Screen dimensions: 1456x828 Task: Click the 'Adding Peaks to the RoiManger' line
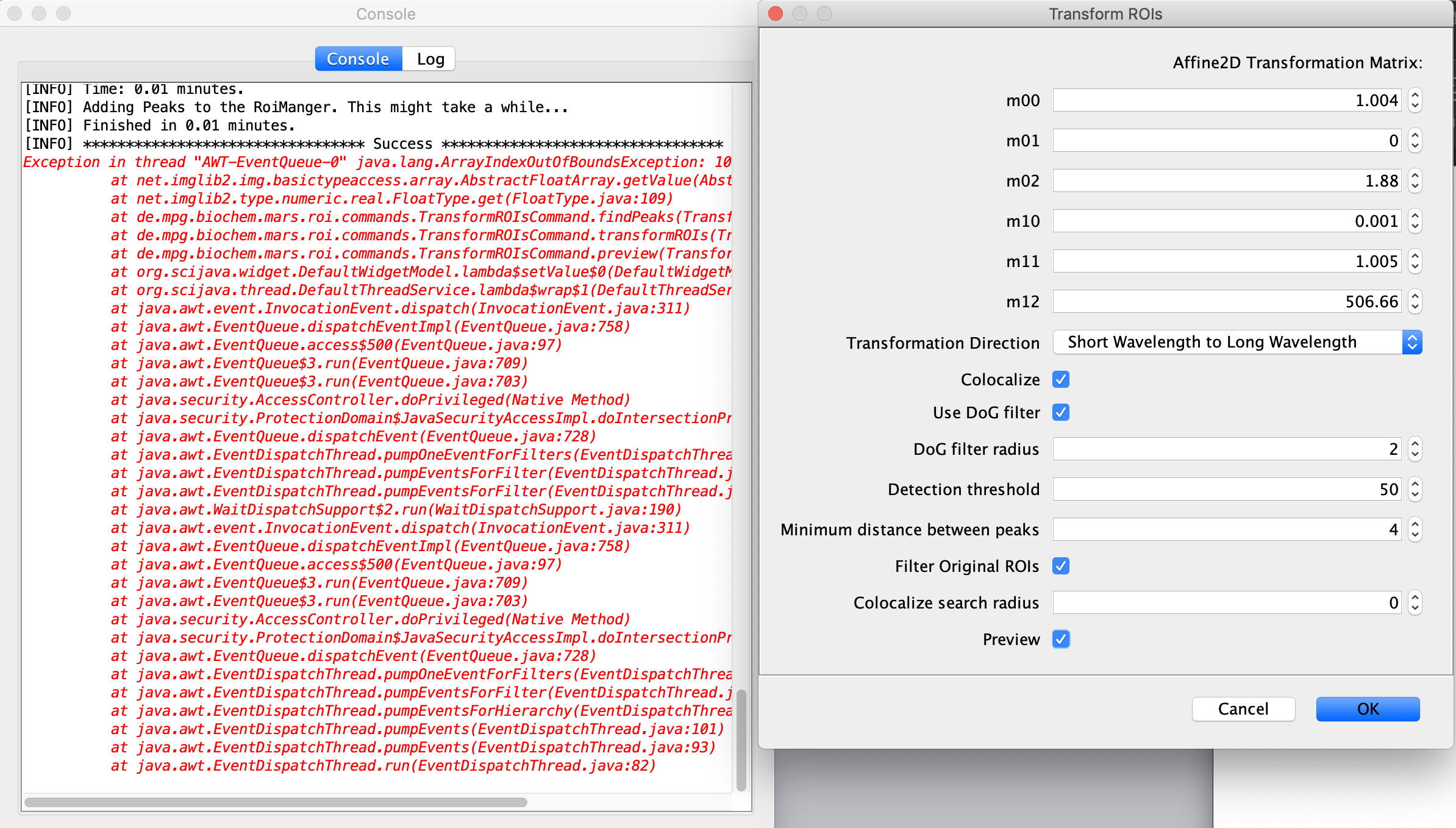(x=296, y=107)
